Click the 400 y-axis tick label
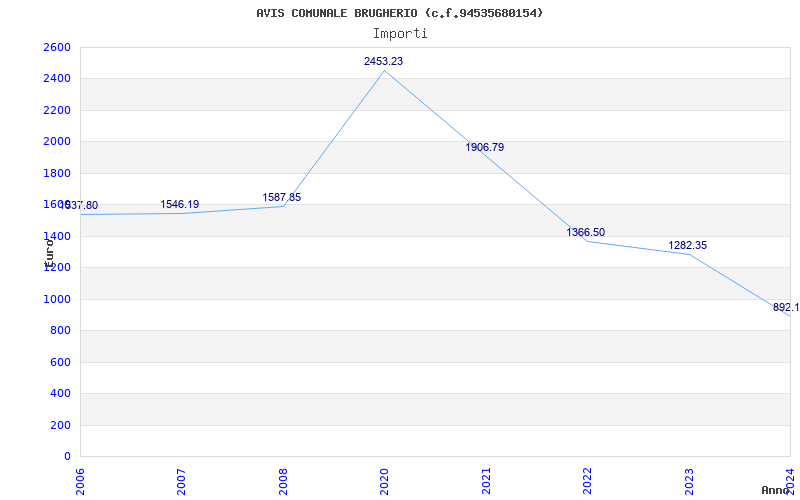 [x=61, y=393]
